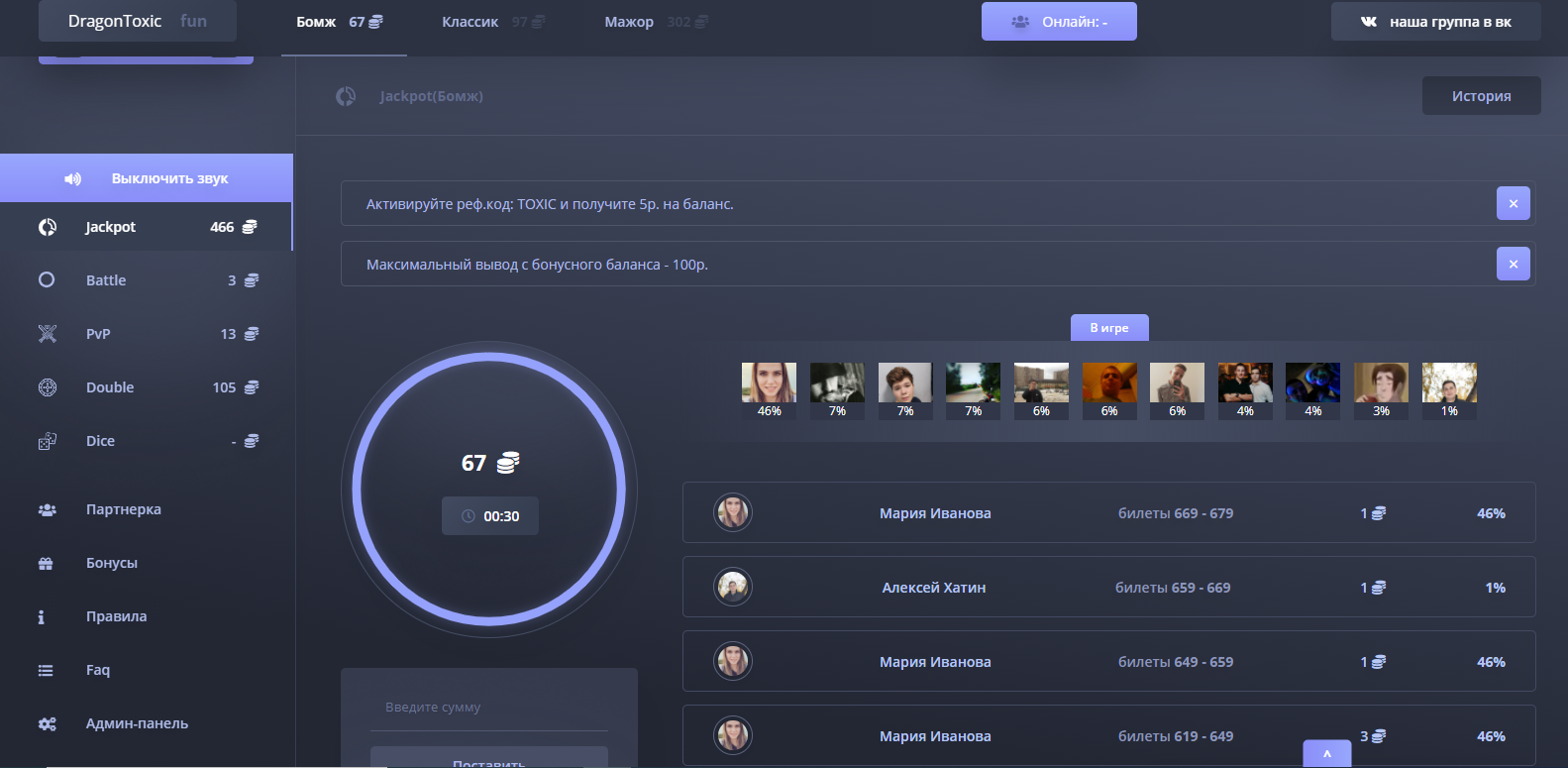Click the билеты 659 - 669 text
1568x768 pixels.
coord(1173,588)
